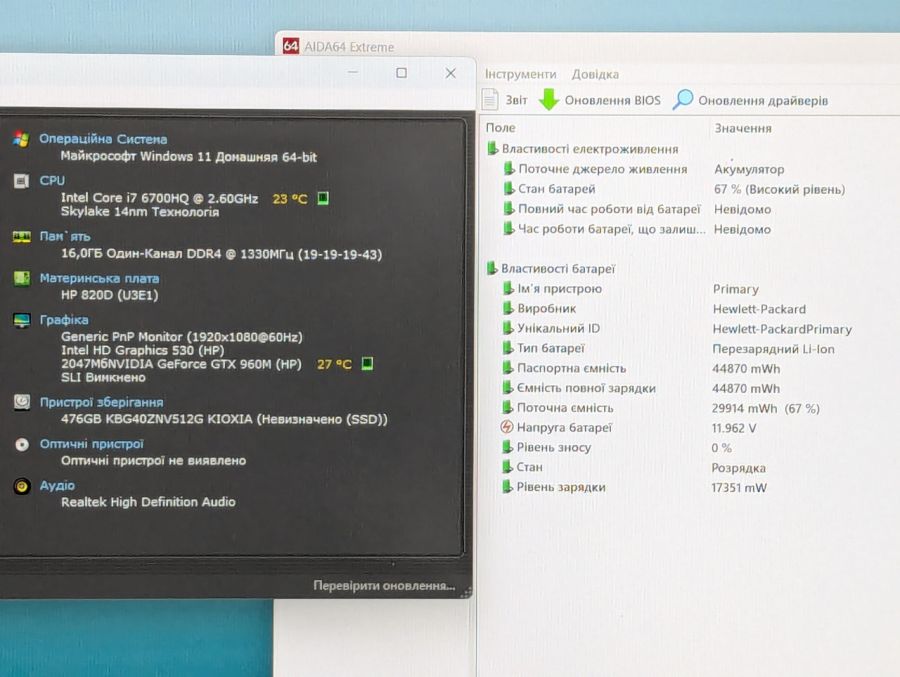900x677 pixels.
Task: Click icon beside Час роботи батареї
Action: [x=509, y=229]
